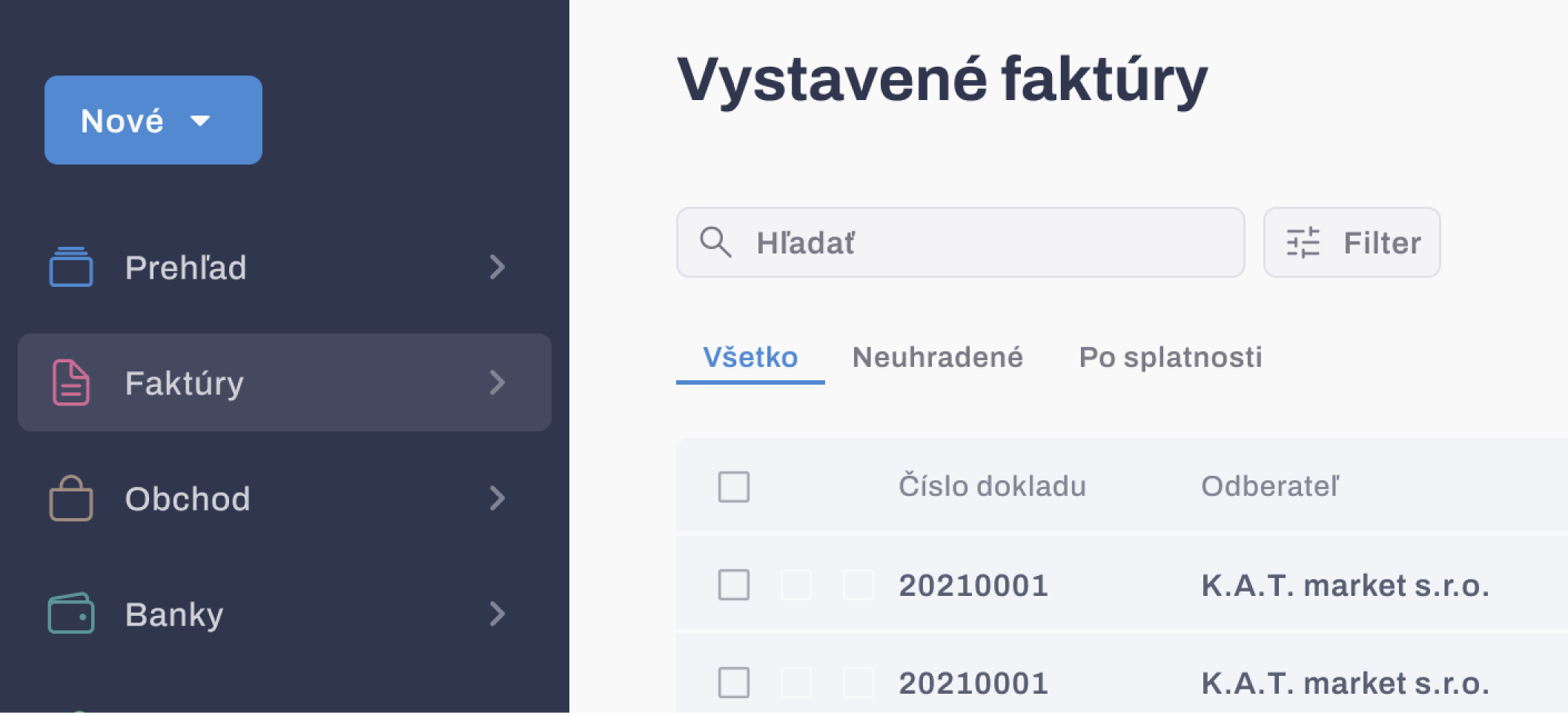
Task: Switch to the Neuhradené tab
Action: [937, 357]
